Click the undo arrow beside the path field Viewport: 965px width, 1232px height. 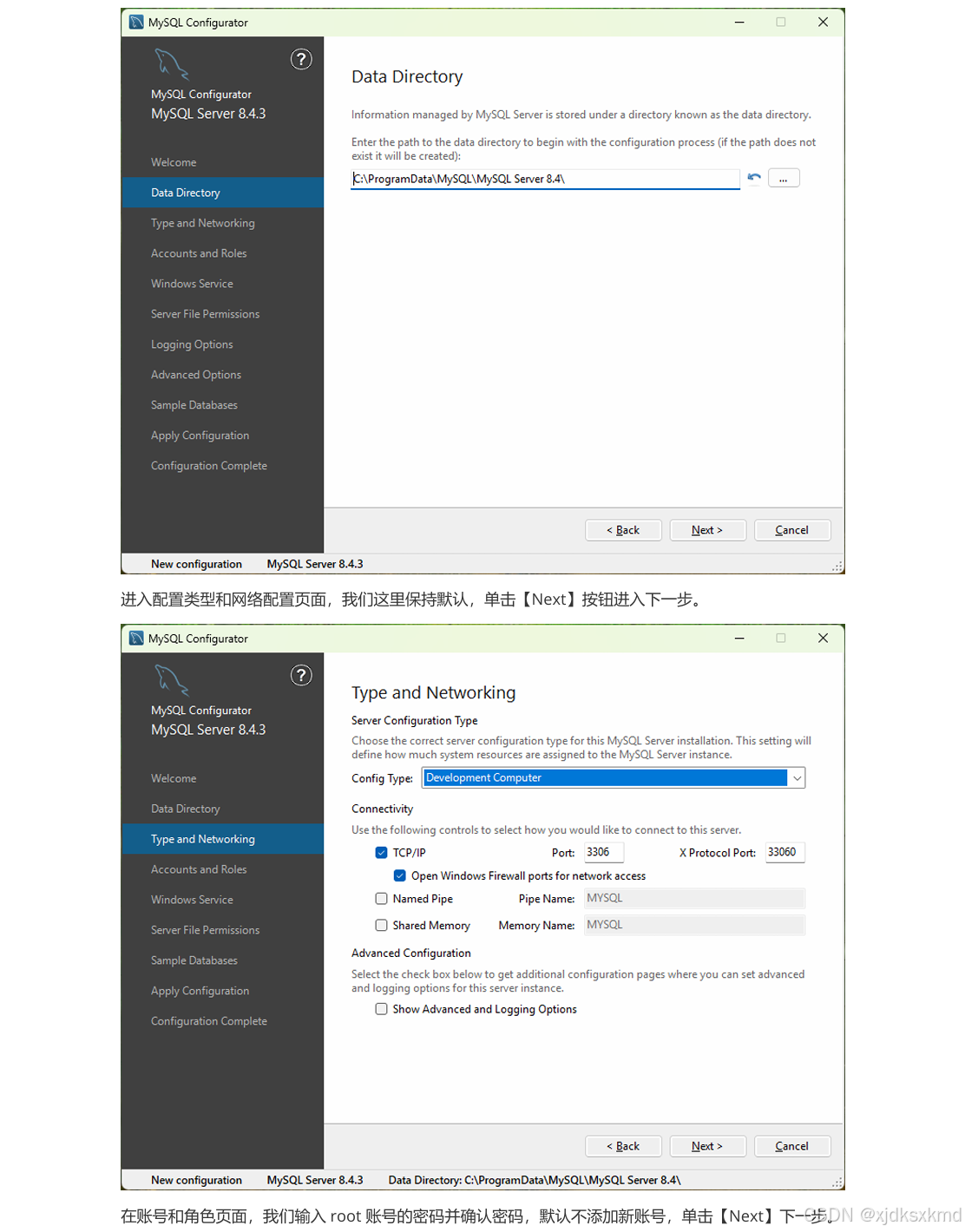754,178
